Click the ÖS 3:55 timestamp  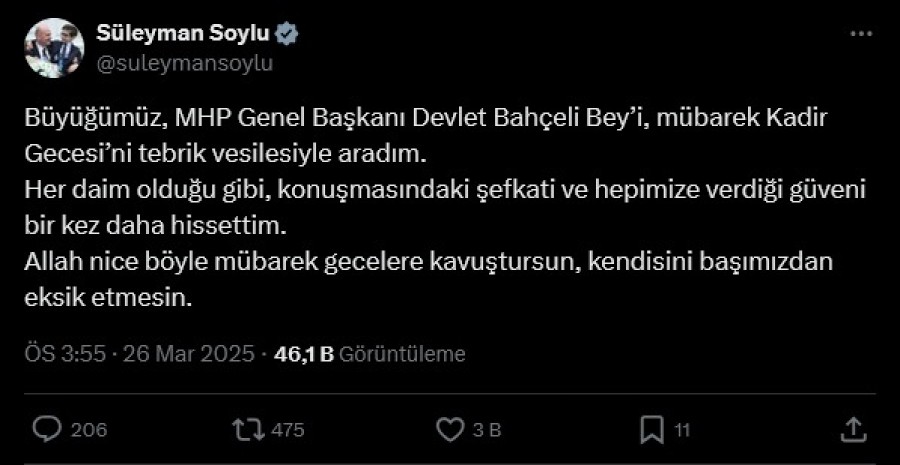tap(63, 354)
